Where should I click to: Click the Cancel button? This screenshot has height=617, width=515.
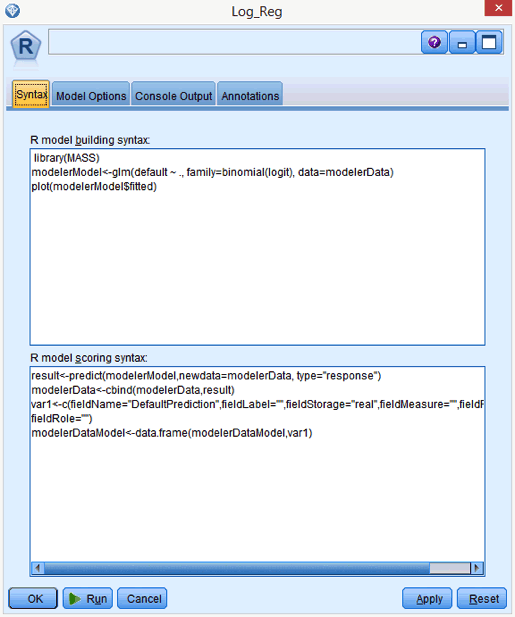pos(142,599)
